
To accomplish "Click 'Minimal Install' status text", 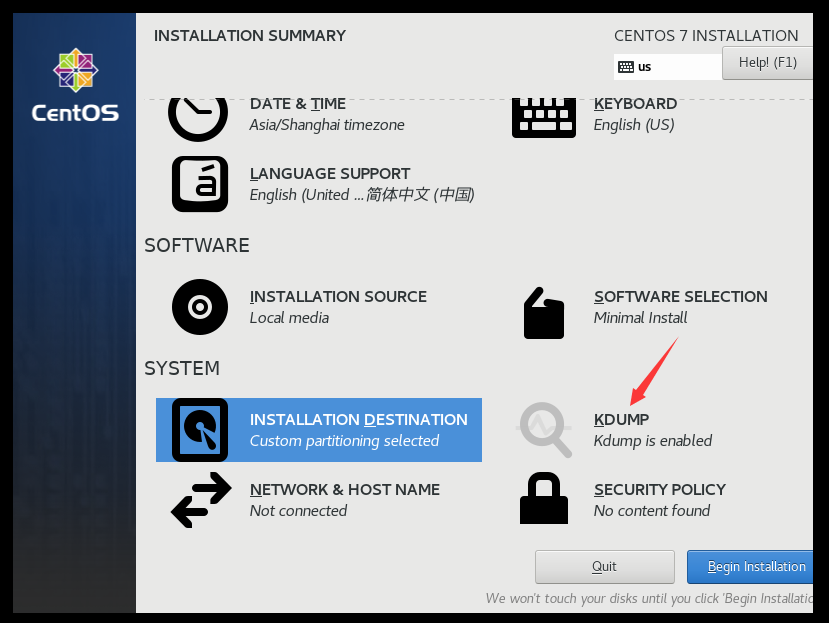I will (x=640, y=318).
